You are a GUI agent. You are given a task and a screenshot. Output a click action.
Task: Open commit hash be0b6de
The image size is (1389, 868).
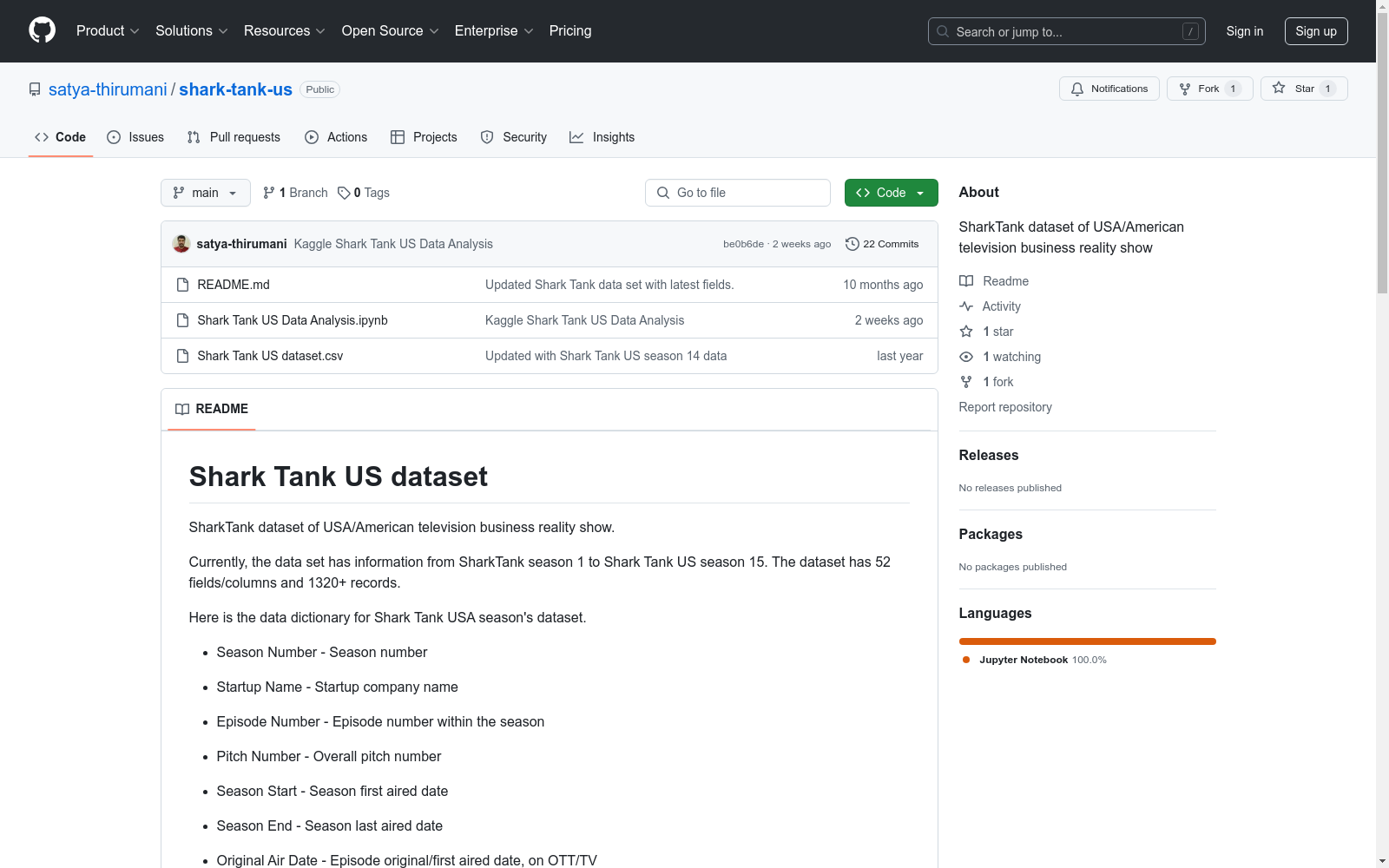coord(743,244)
